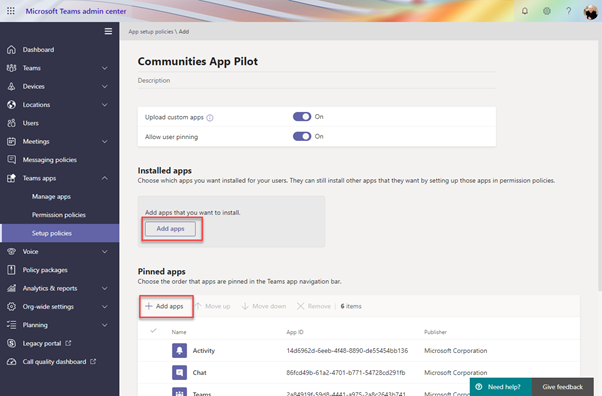The width and height of the screenshot is (602, 396).
Task: Click the Messaging policies icon
Action: 12,160
